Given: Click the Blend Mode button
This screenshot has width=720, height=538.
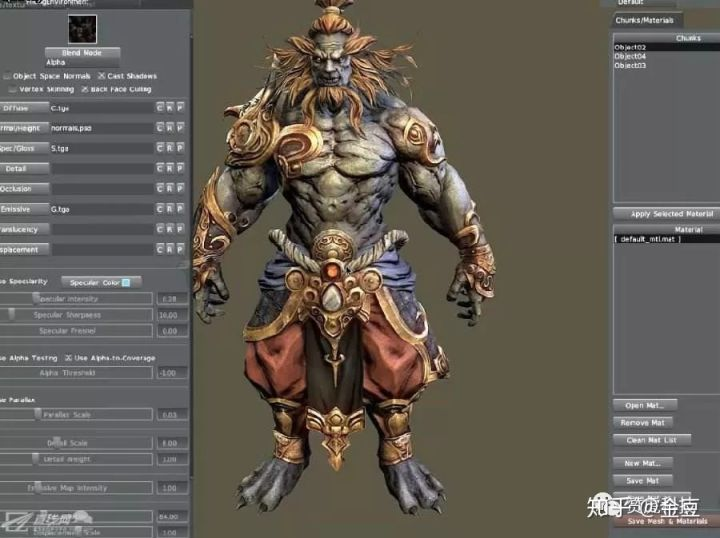Looking at the screenshot, I should point(82,52).
